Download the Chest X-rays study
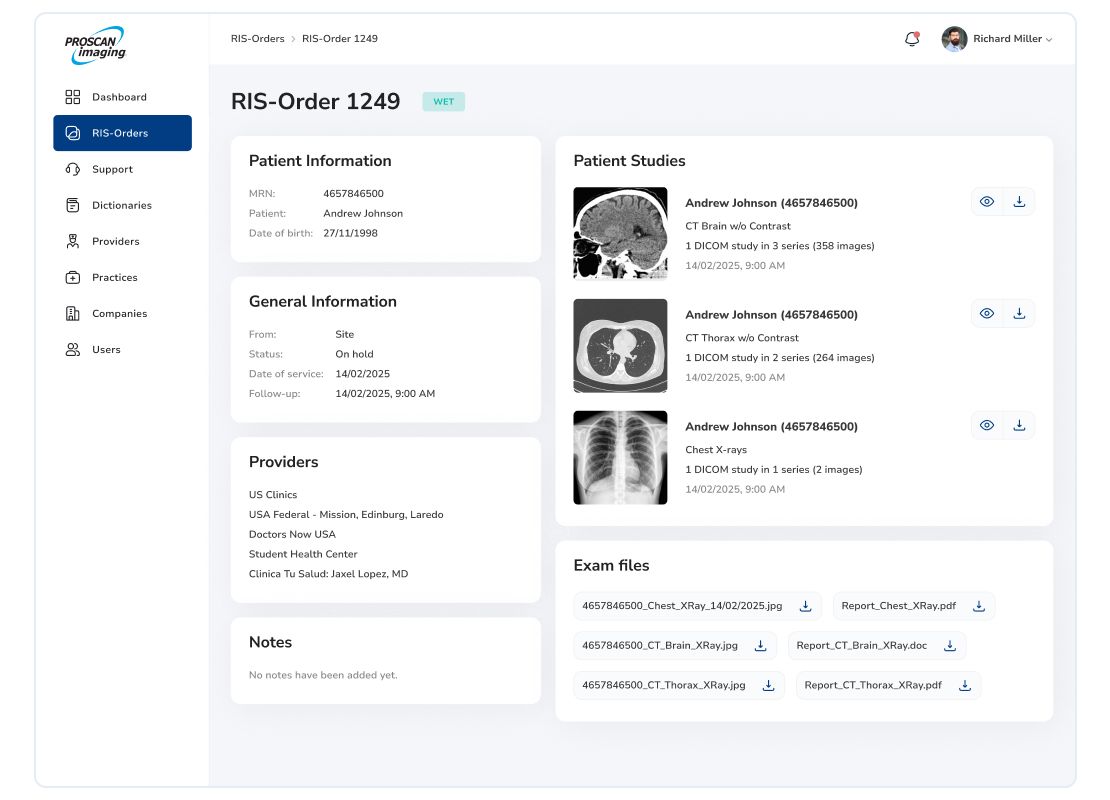 [x=1019, y=426]
